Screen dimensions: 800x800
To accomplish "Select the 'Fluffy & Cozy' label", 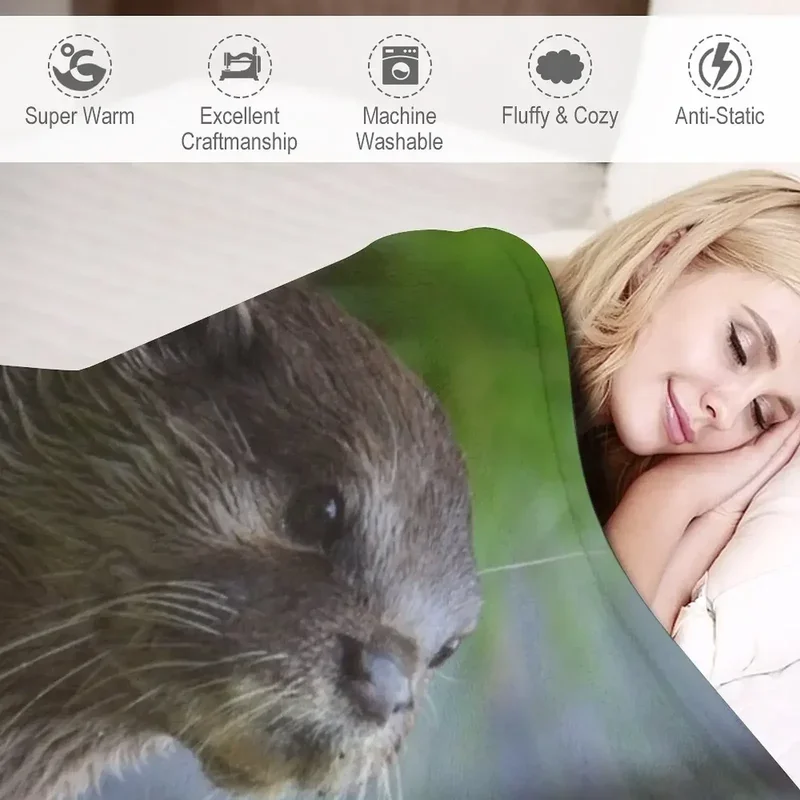I will coord(560,116).
